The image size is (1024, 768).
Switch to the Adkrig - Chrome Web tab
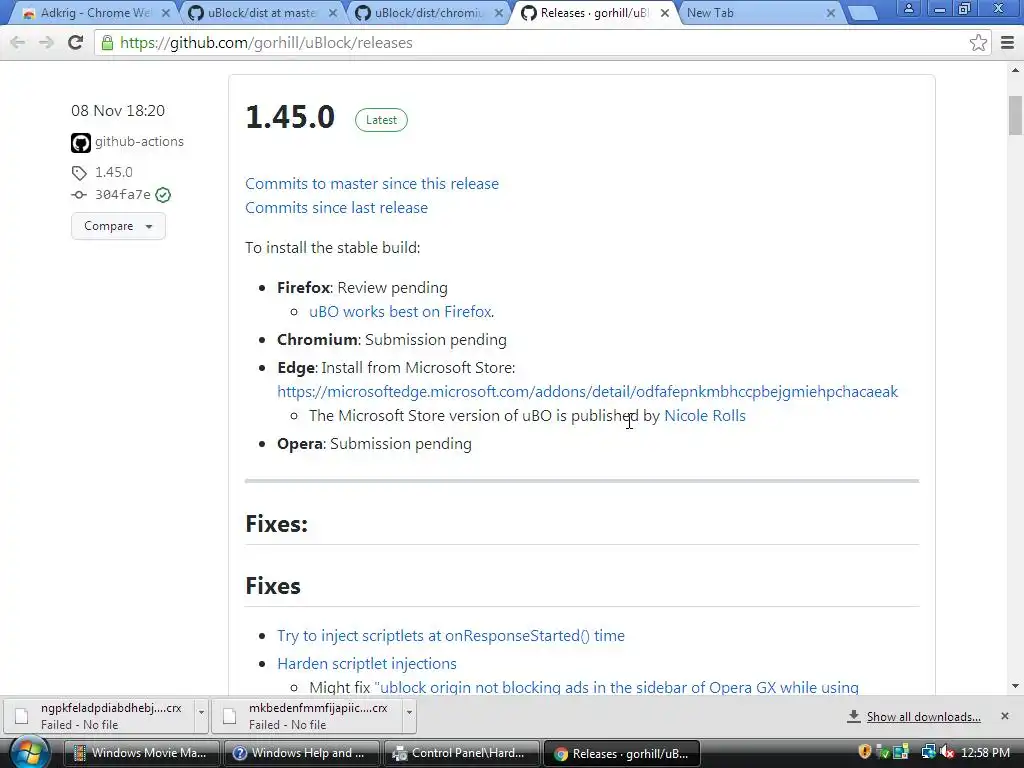click(95, 13)
